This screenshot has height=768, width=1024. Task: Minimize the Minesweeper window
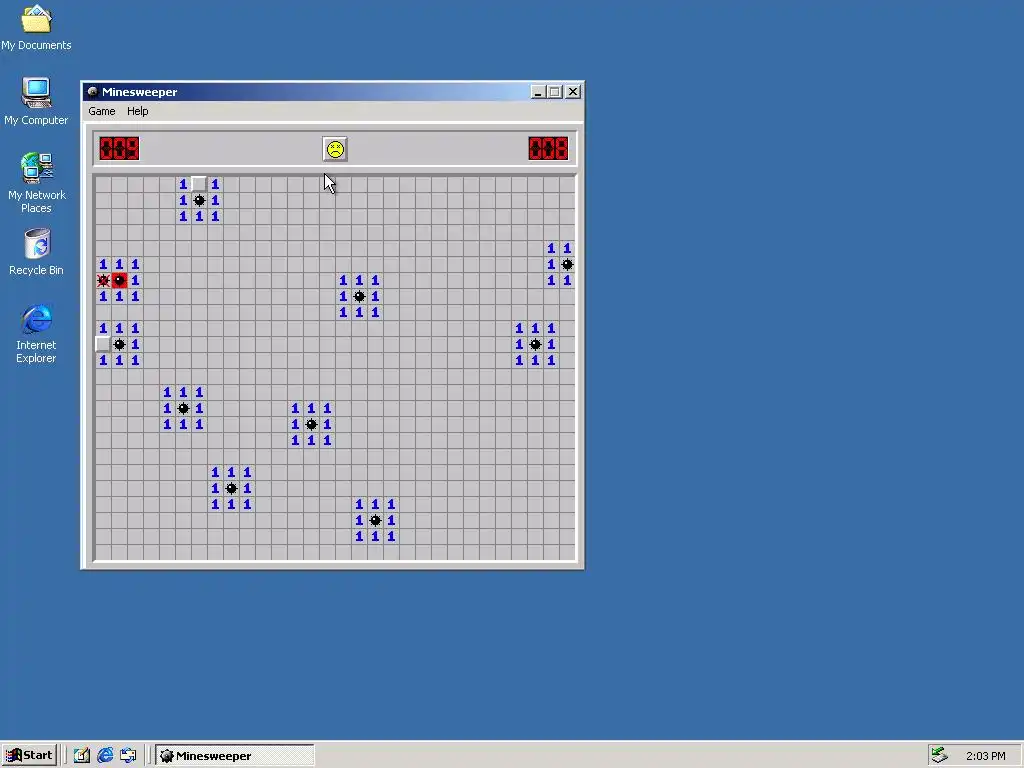click(537, 92)
